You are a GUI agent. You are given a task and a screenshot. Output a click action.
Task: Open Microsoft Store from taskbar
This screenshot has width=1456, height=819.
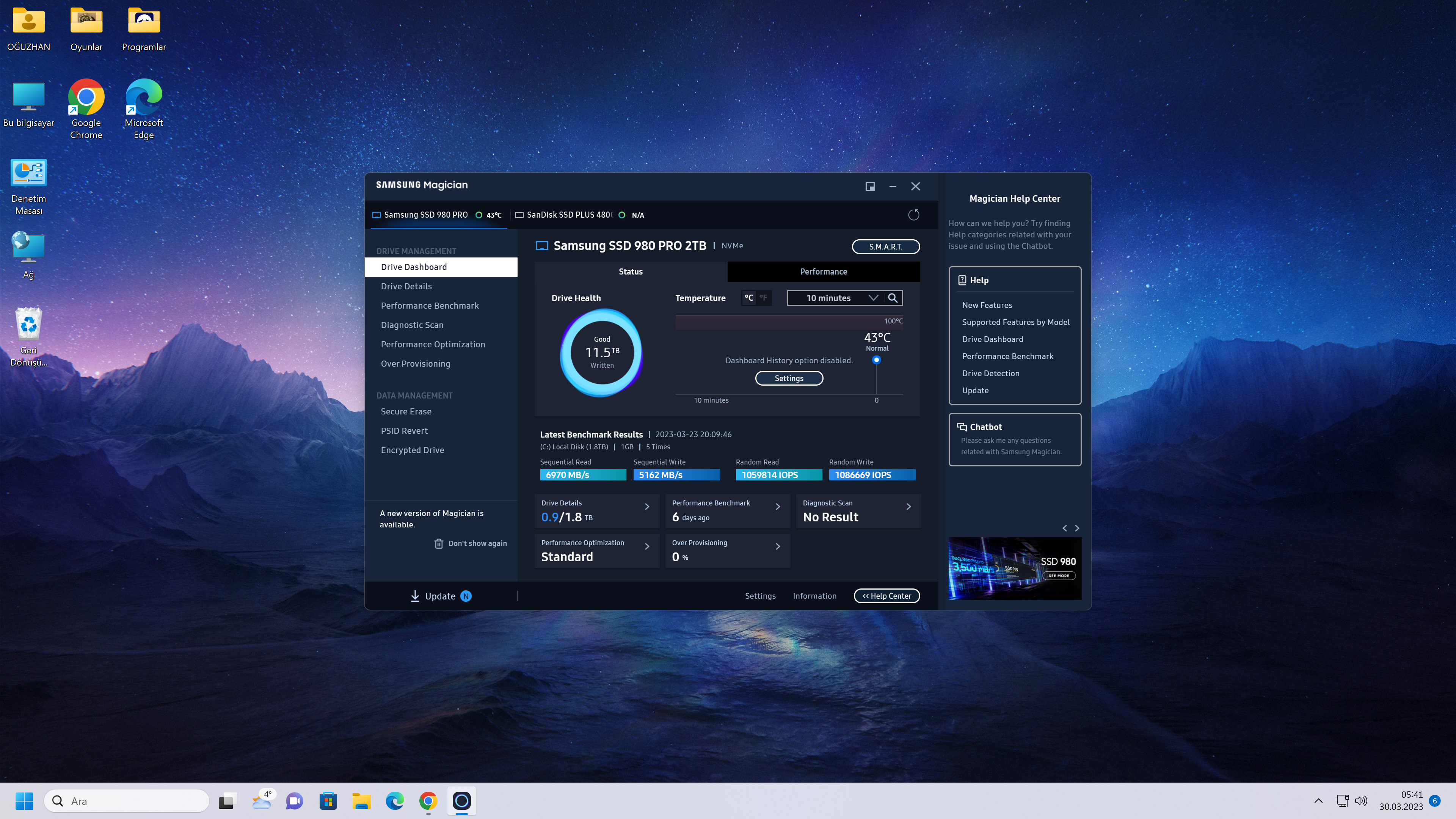(328, 801)
